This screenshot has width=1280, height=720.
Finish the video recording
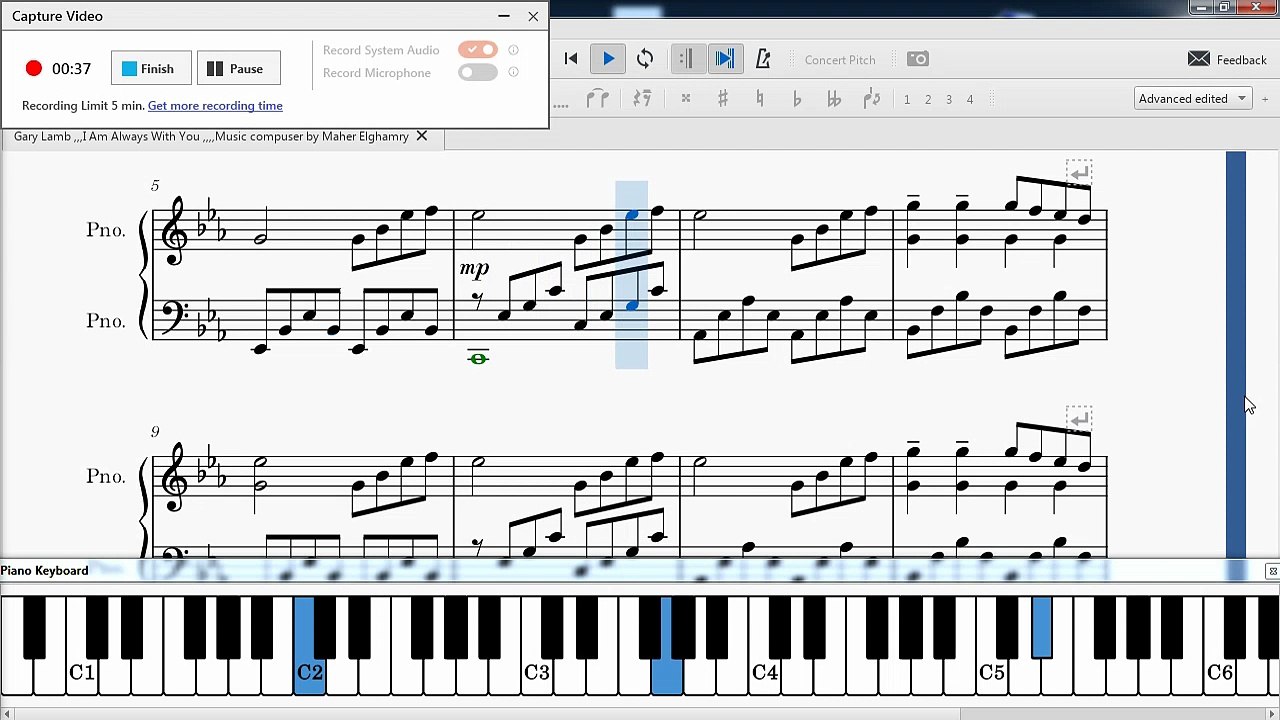pyautogui.click(x=151, y=69)
